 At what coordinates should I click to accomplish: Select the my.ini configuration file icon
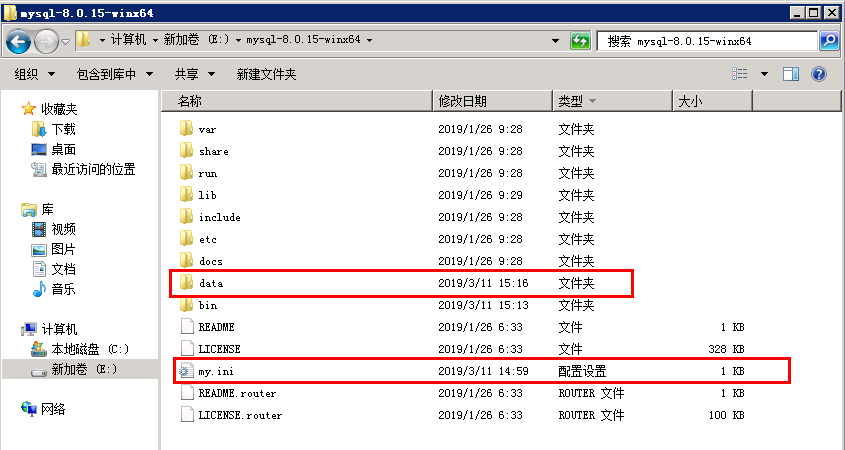click(x=186, y=371)
